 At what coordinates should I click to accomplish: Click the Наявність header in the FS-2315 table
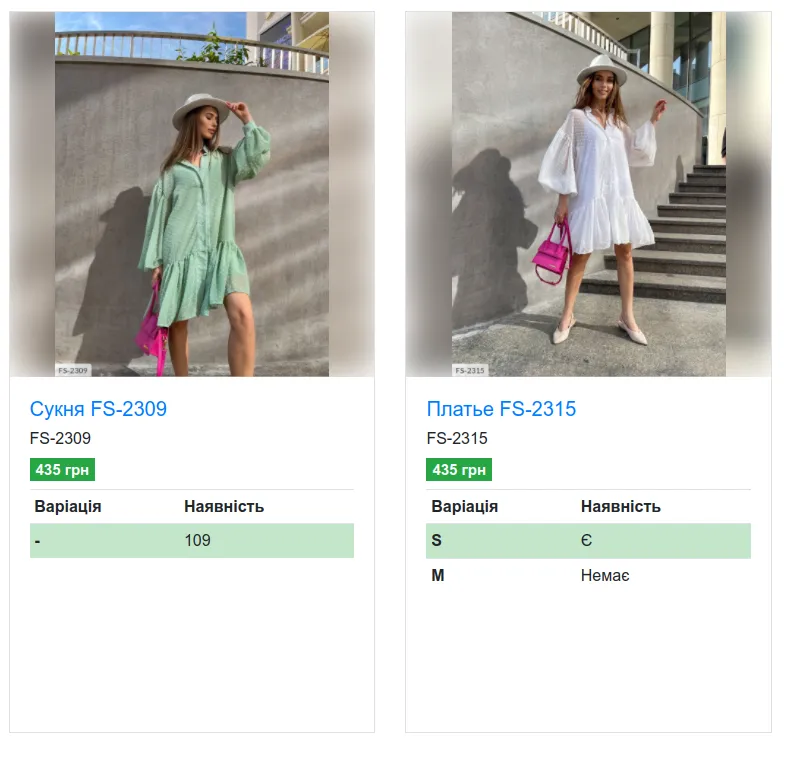(621, 507)
